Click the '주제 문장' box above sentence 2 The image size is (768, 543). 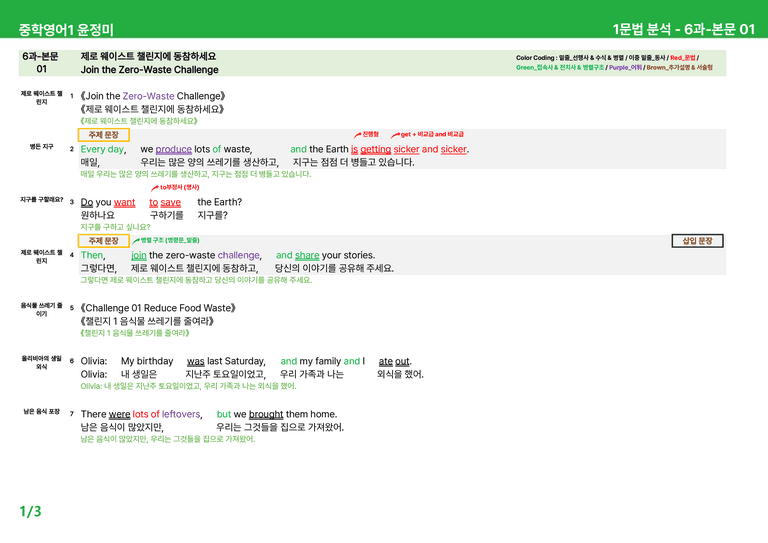coord(103,135)
